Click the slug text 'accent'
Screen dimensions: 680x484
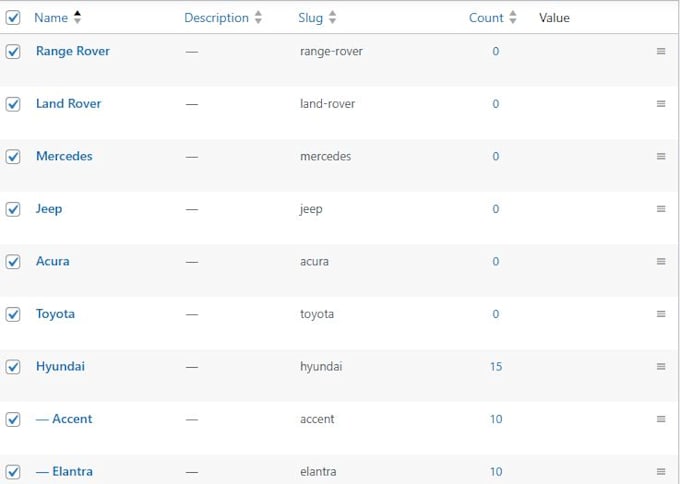point(317,419)
